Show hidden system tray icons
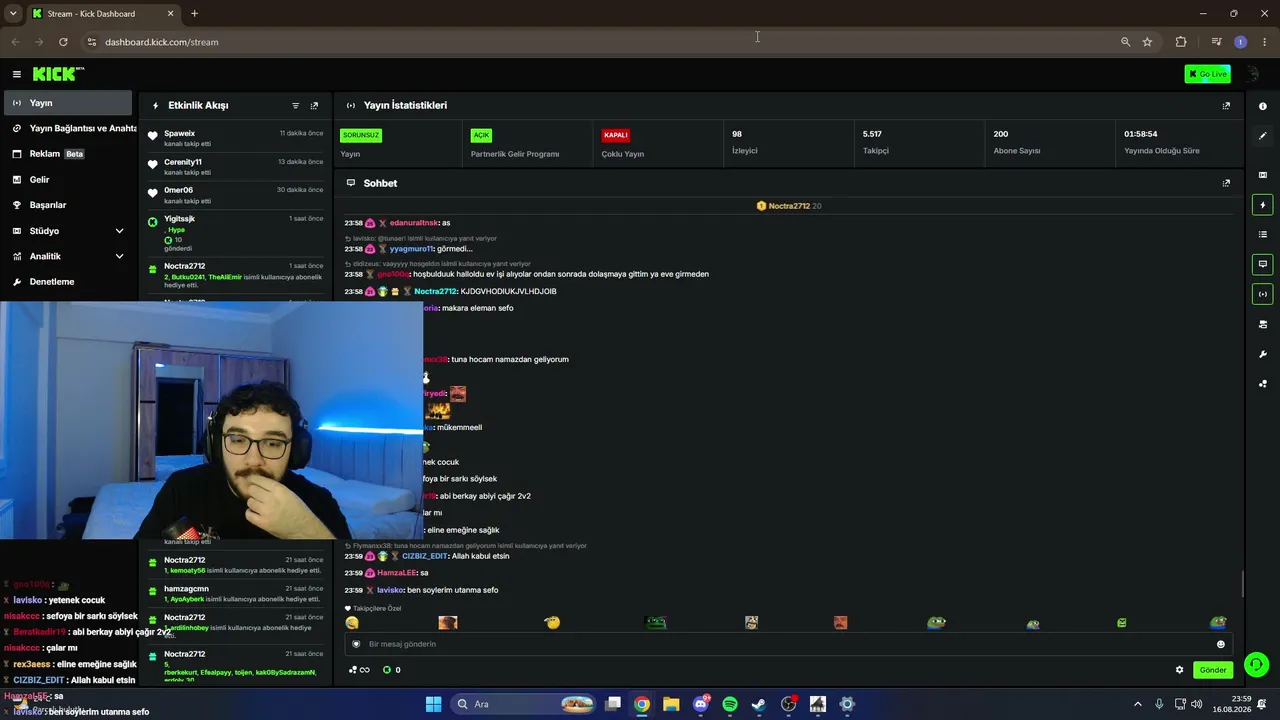Viewport: 1280px width, 720px height. [x=1137, y=704]
